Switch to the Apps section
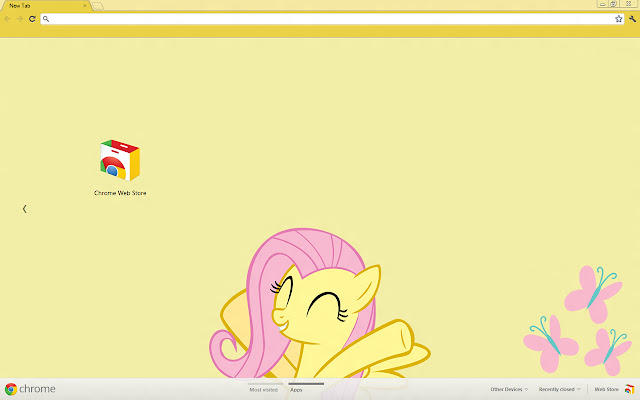The height and width of the screenshot is (400, 640). pyautogui.click(x=296, y=390)
